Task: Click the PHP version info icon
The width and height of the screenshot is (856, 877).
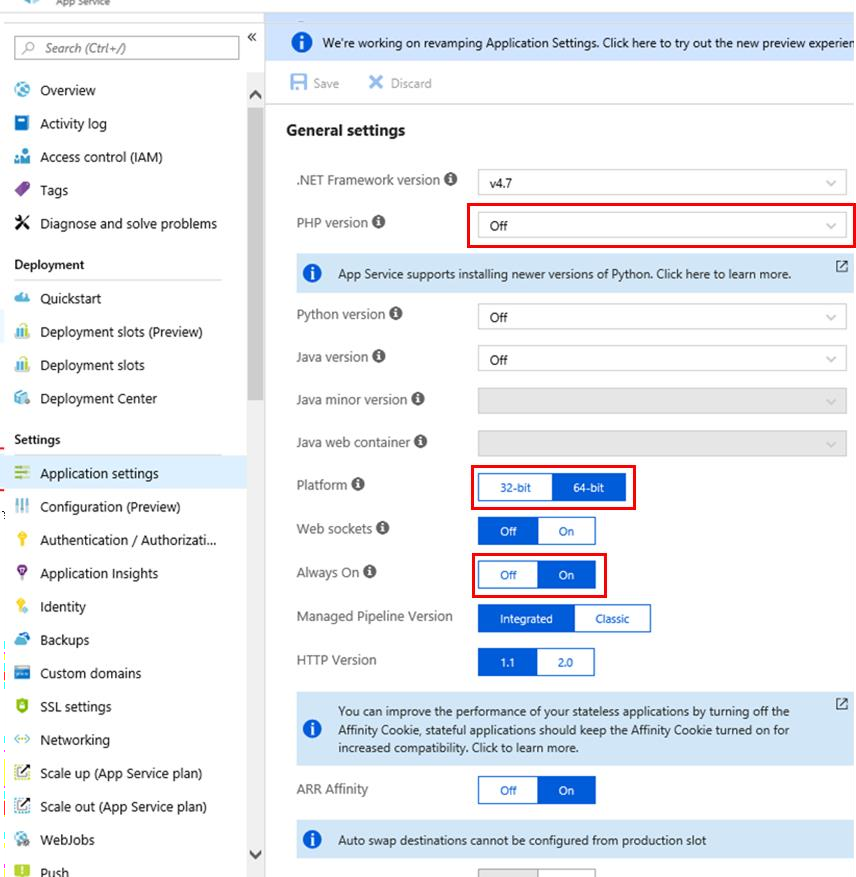Action: [x=379, y=221]
